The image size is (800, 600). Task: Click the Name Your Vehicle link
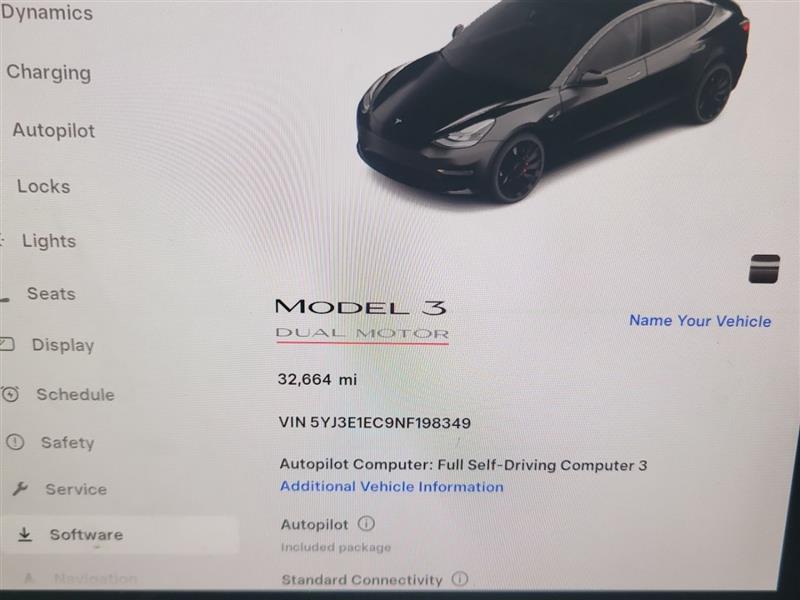(x=700, y=321)
